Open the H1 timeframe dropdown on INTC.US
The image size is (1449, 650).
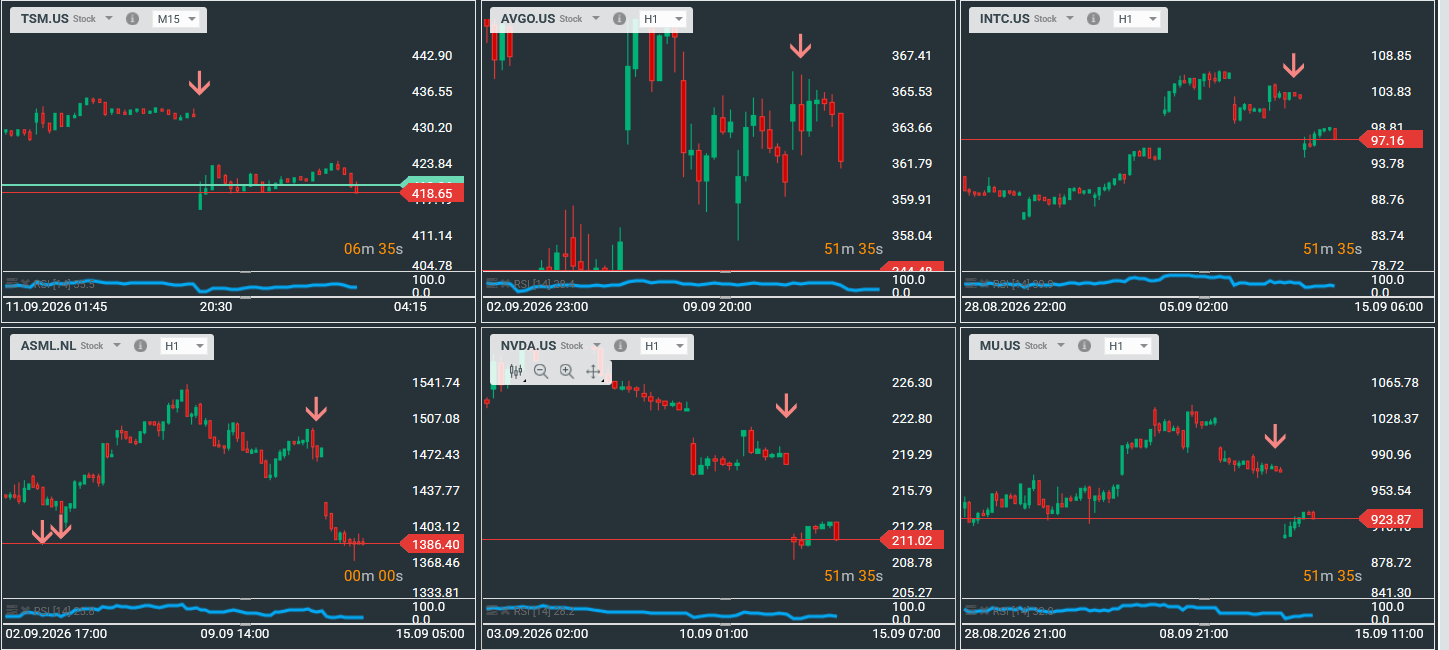click(x=1137, y=19)
